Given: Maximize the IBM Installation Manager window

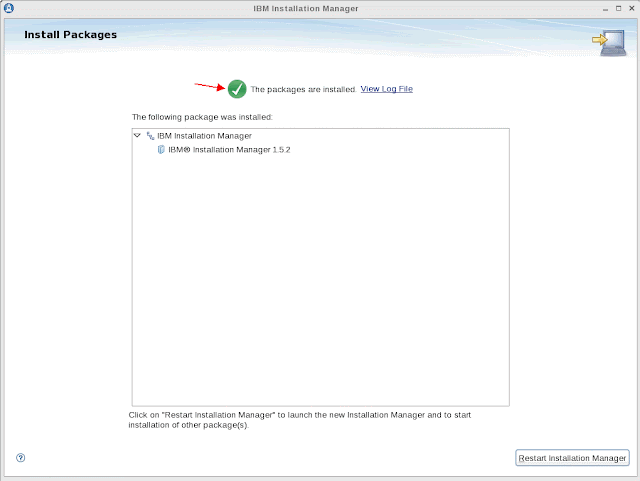Looking at the screenshot, I should (618, 8).
